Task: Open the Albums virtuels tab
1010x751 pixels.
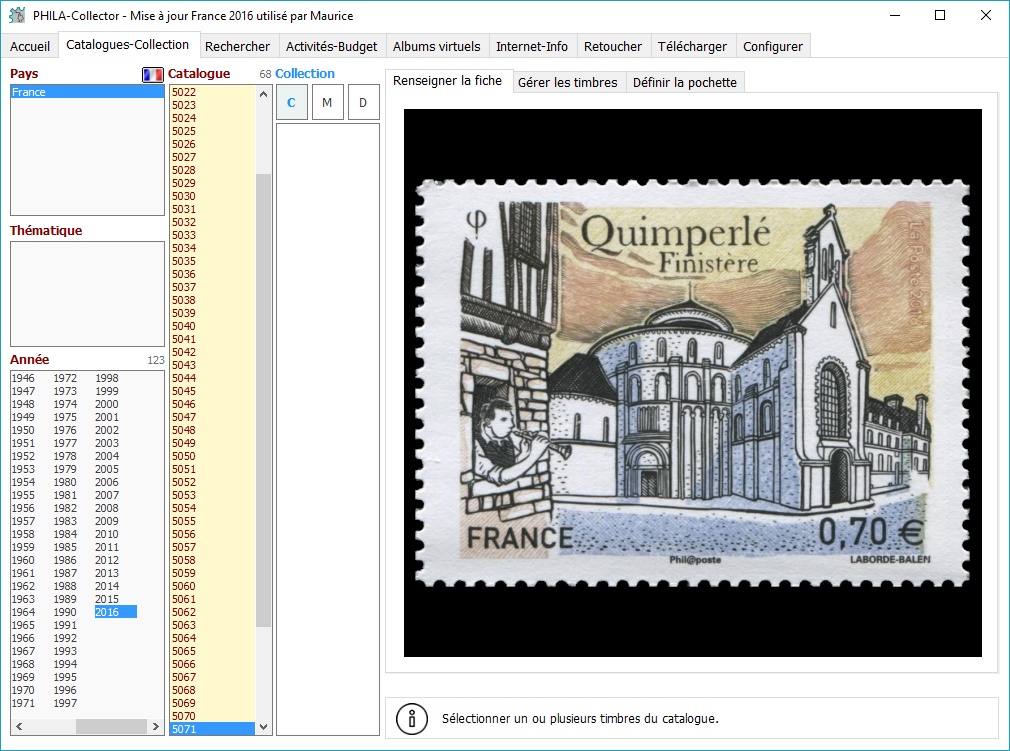Action: point(437,46)
